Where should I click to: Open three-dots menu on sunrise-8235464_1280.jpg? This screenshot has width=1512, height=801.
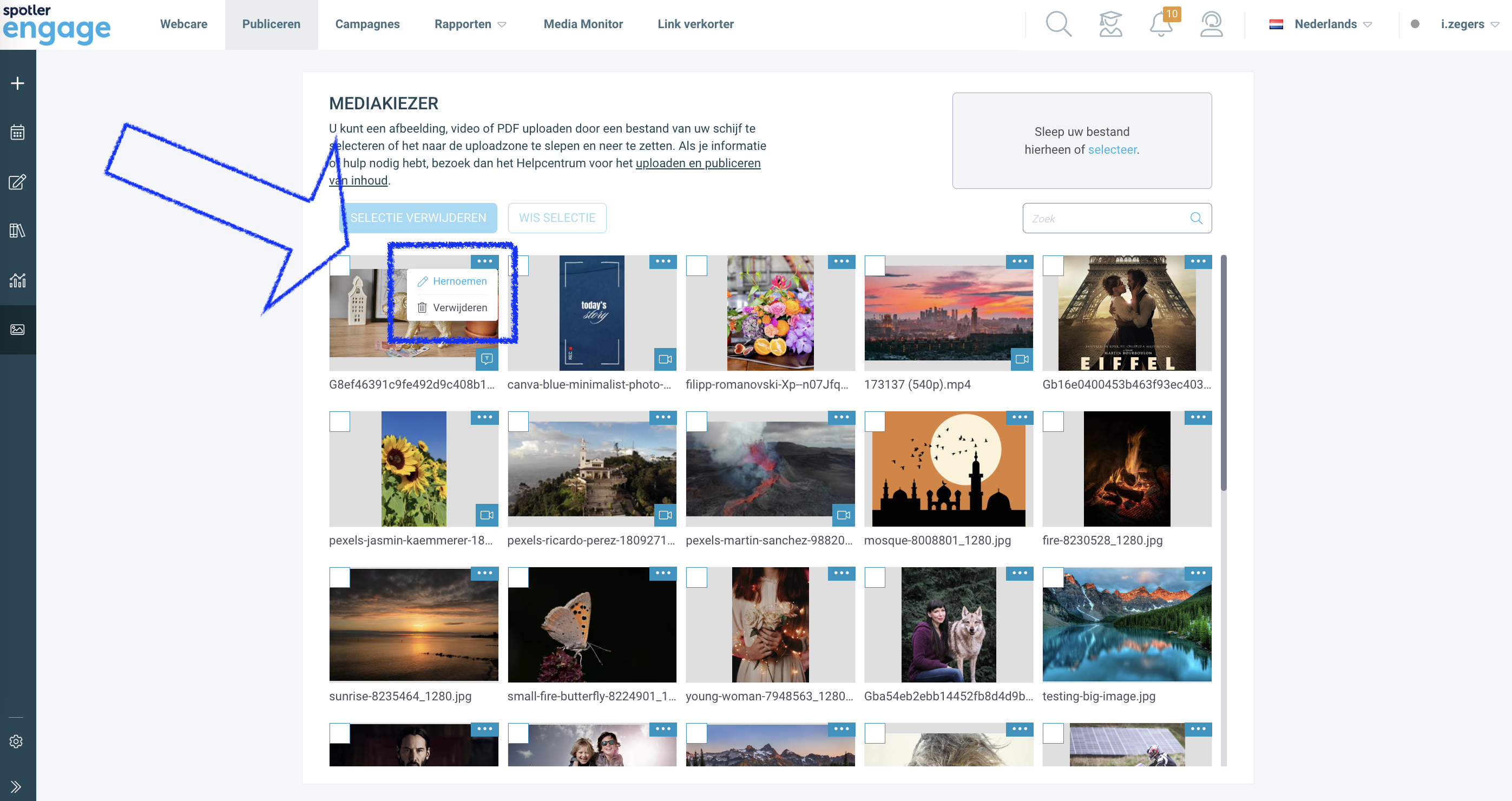tap(484, 573)
